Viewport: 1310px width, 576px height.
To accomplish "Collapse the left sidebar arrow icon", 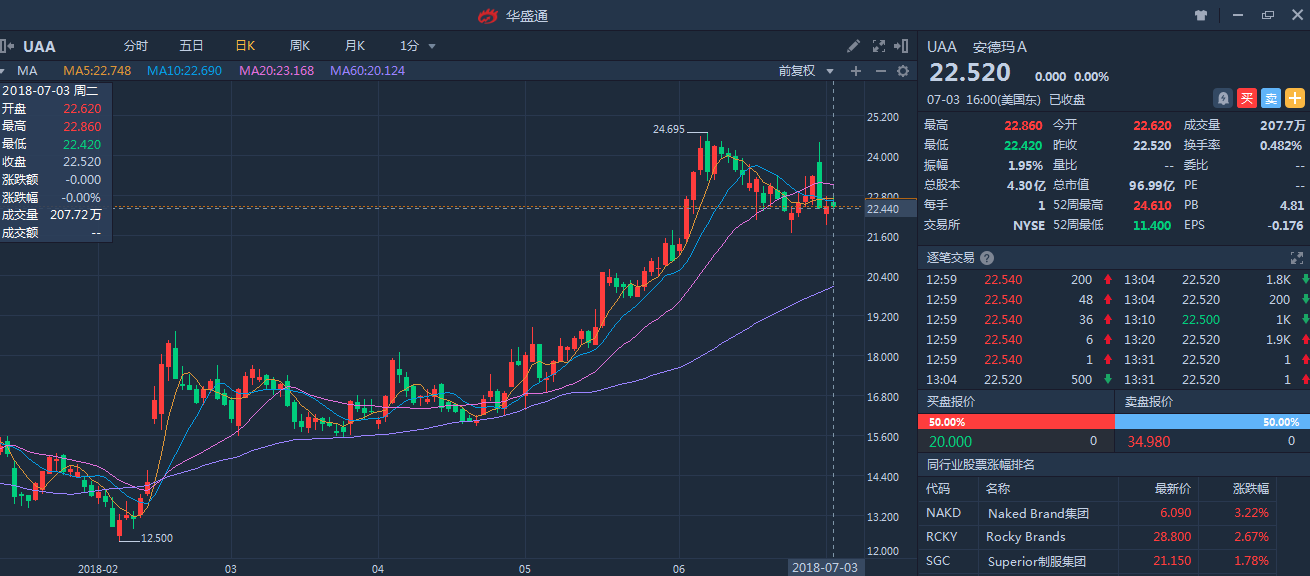I will [x=6, y=46].
